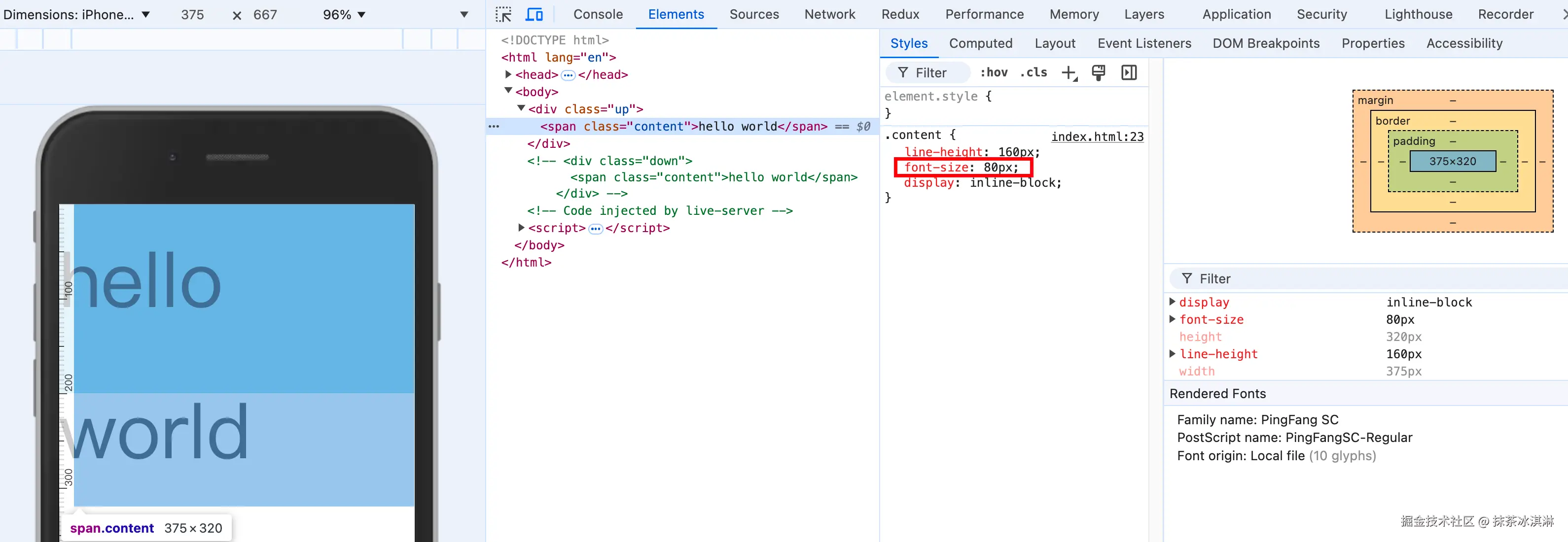Open the rendering emulations paintbrush icon
The height and width of the screenshot is (542, 1568).
[1099, 73]
